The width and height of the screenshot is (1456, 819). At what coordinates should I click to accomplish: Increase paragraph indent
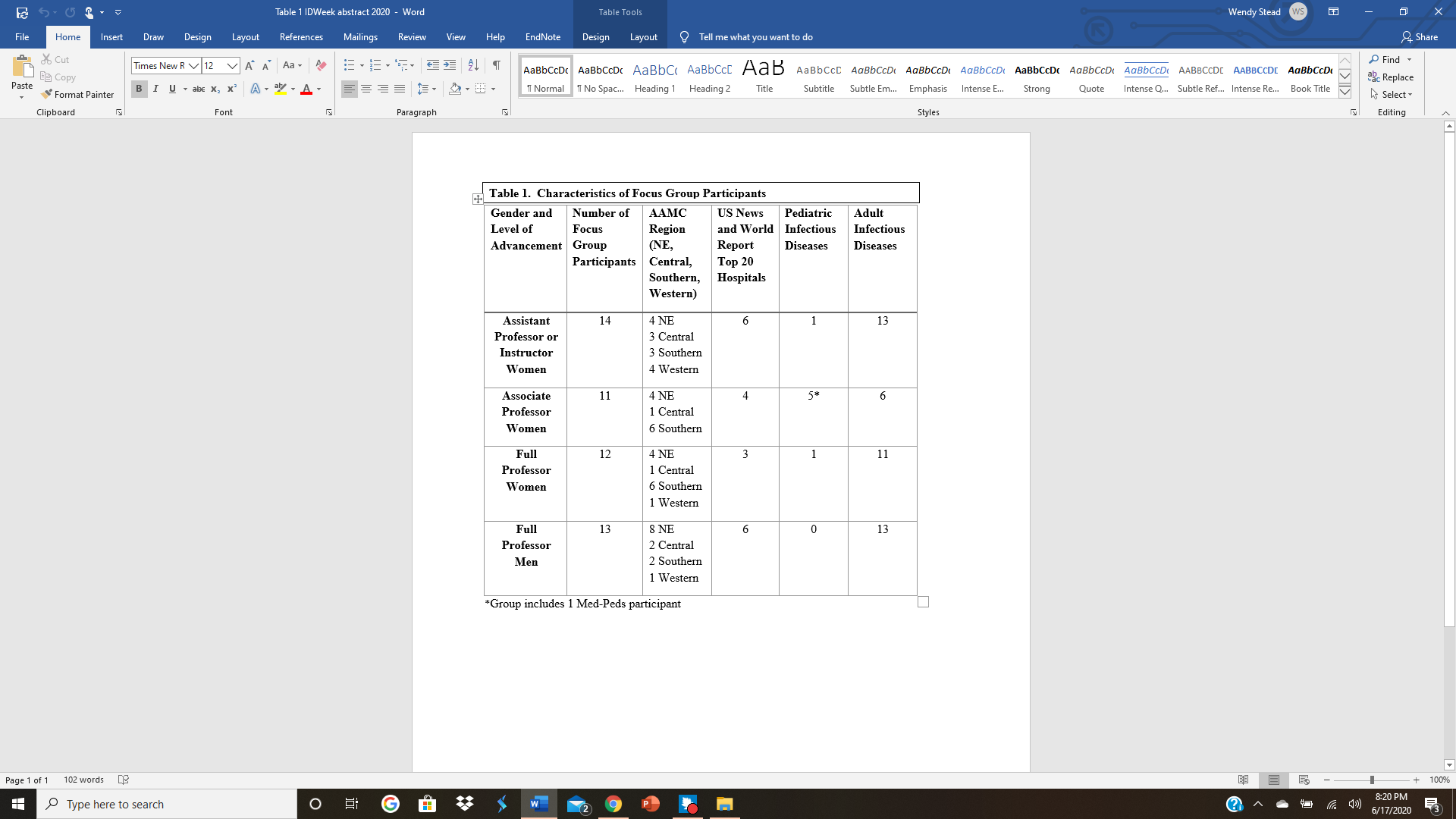click(450, 66)
